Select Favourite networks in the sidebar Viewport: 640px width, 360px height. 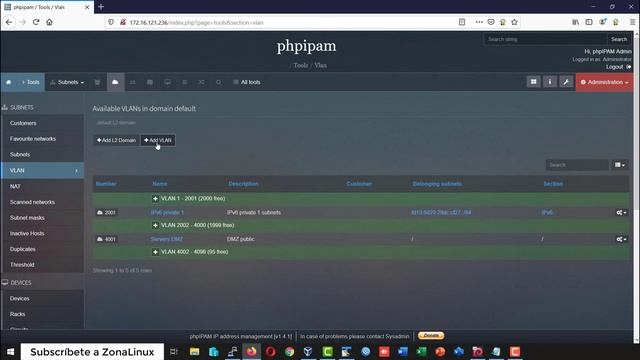coord(42,139)
